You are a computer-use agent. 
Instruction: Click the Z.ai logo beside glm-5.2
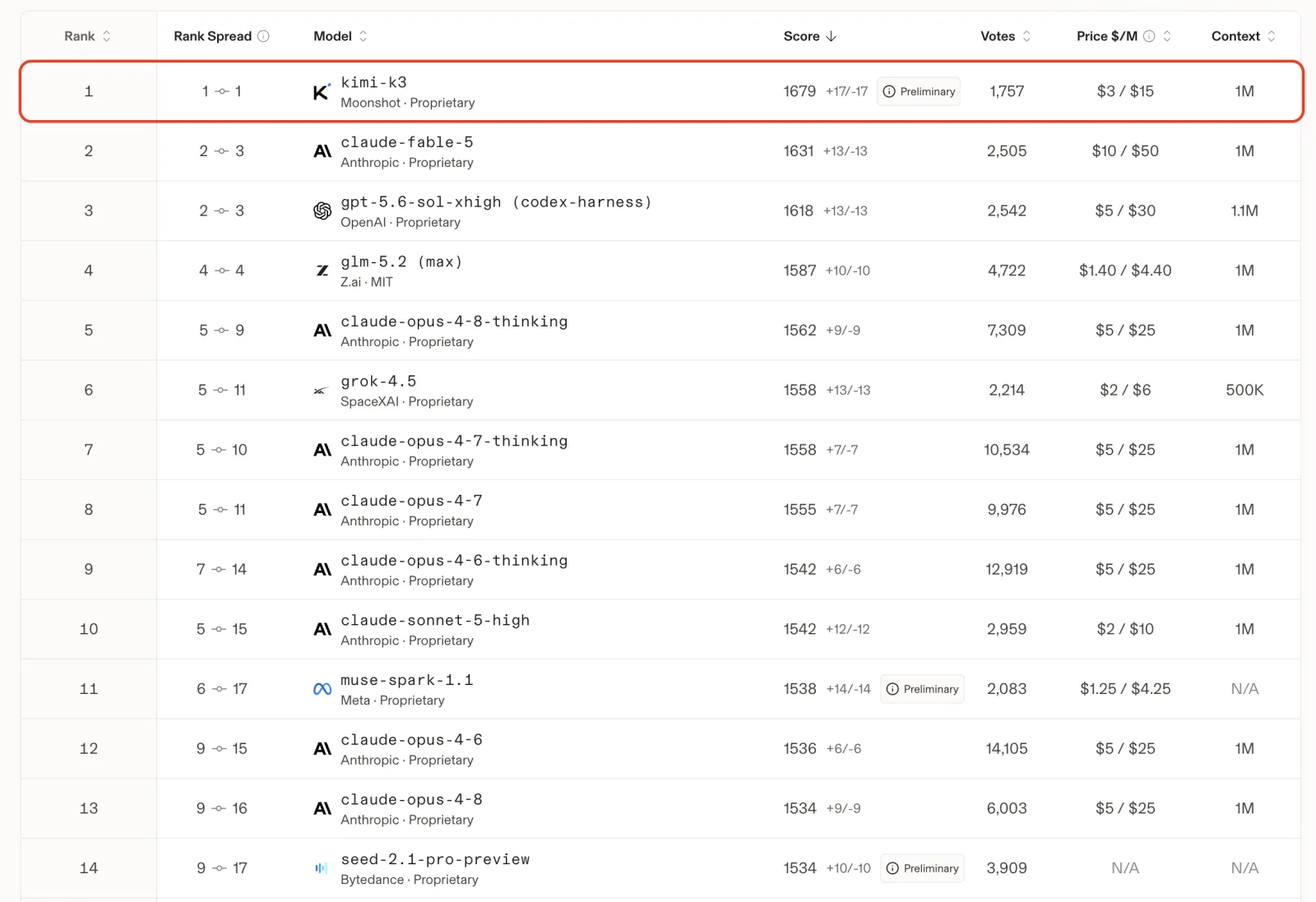click(x=322, y=271)
